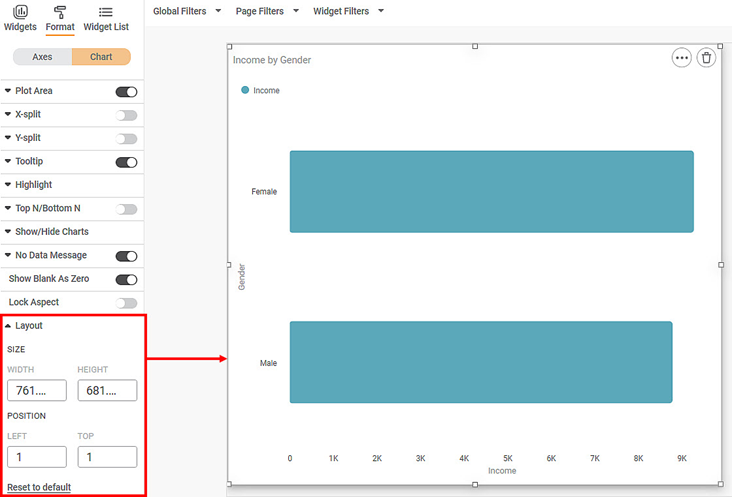Expand the Widget Filters dropdown
This screenshot has height=497, width=732.
point(348,12)
